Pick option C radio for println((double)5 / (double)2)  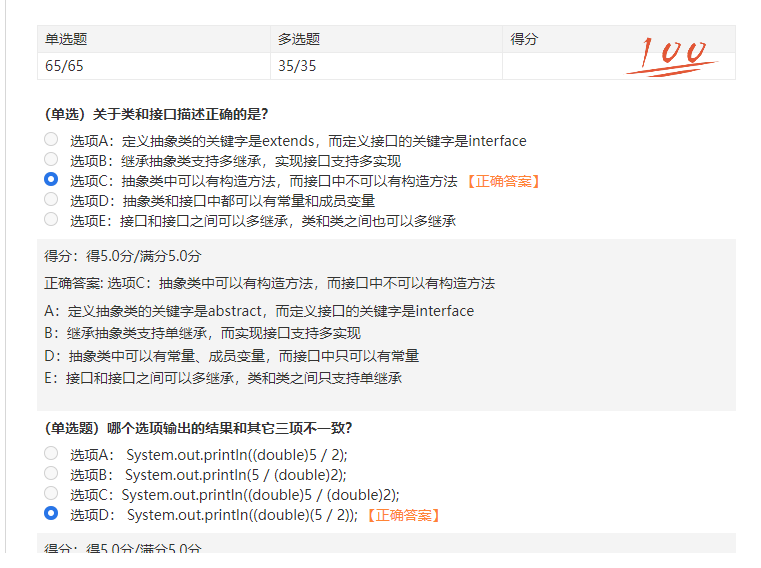pos(51,493)
